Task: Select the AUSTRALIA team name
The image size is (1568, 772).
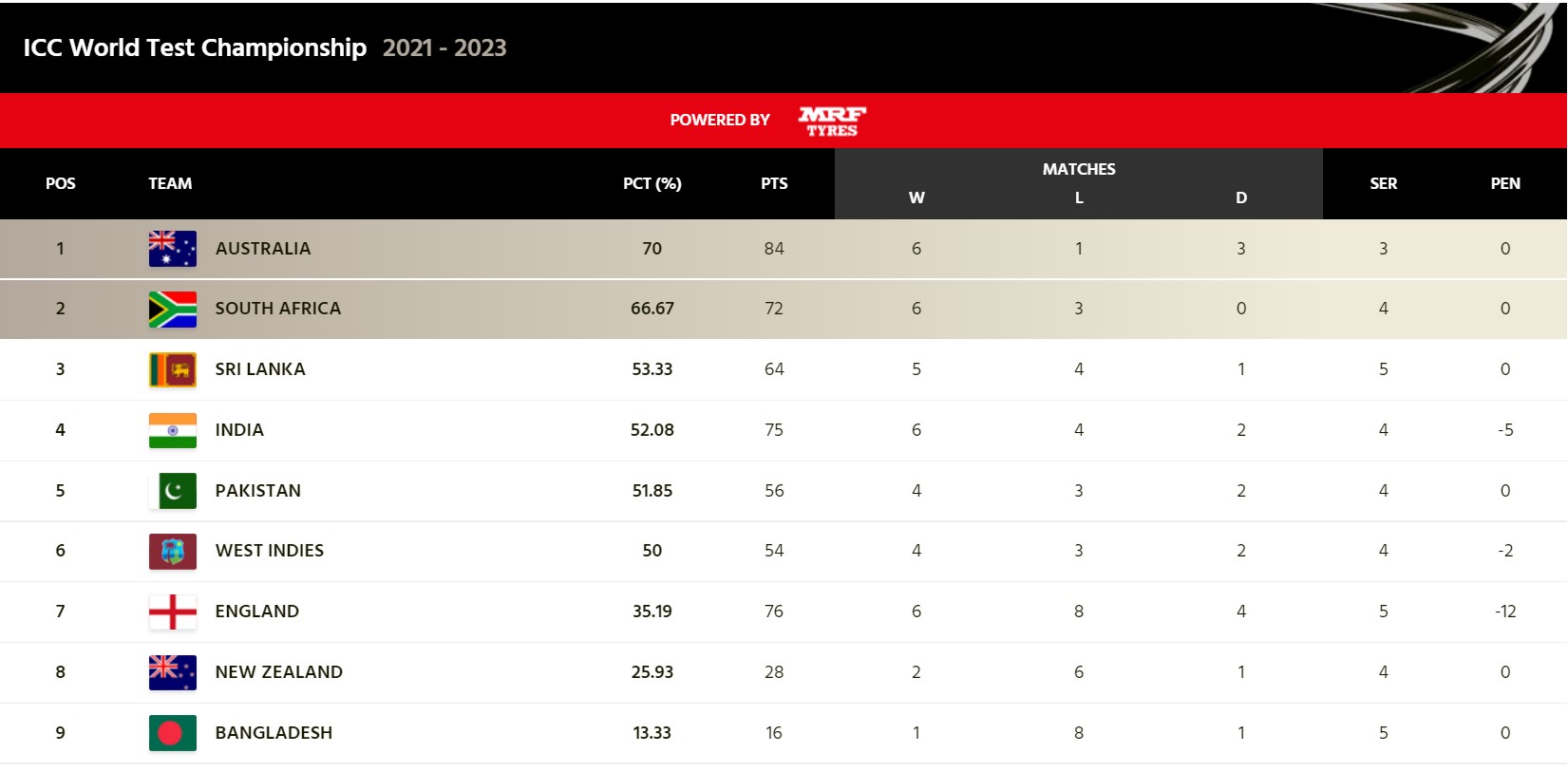Action: pos(263,249)
